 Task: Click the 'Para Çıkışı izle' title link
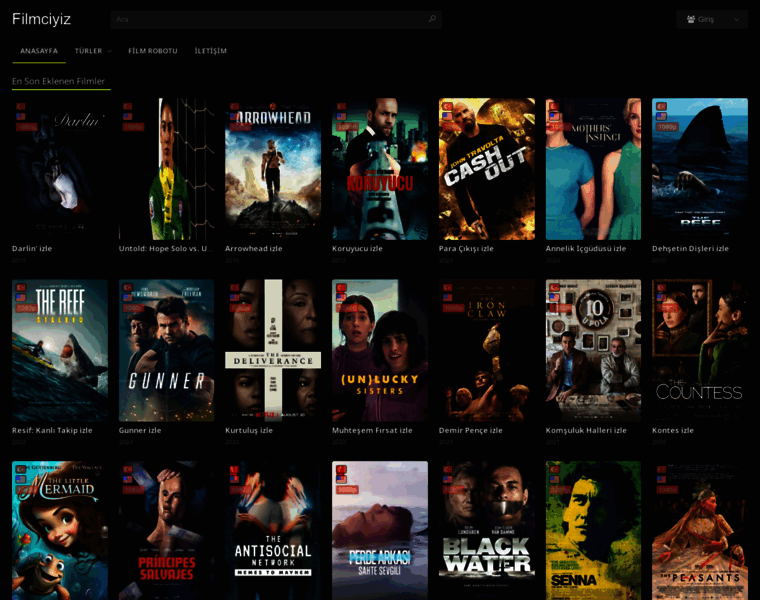tap(466, 249)
